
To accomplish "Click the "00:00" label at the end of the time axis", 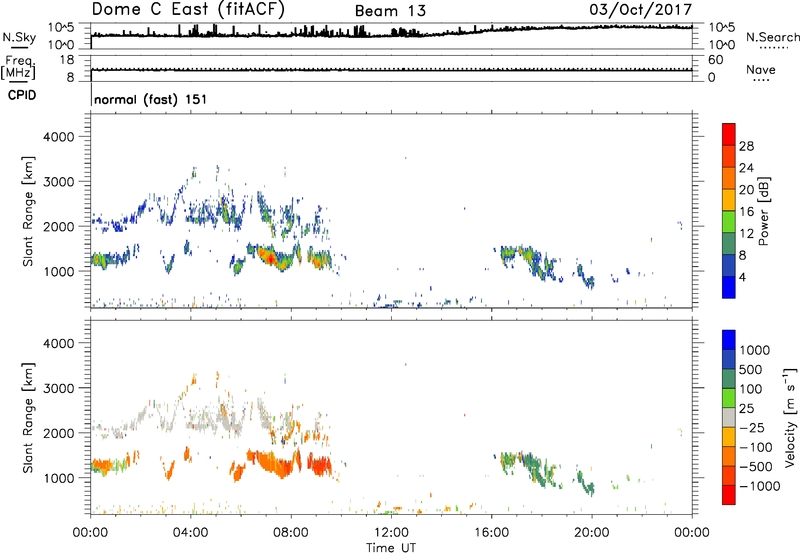I will click(x=692, y=533).
